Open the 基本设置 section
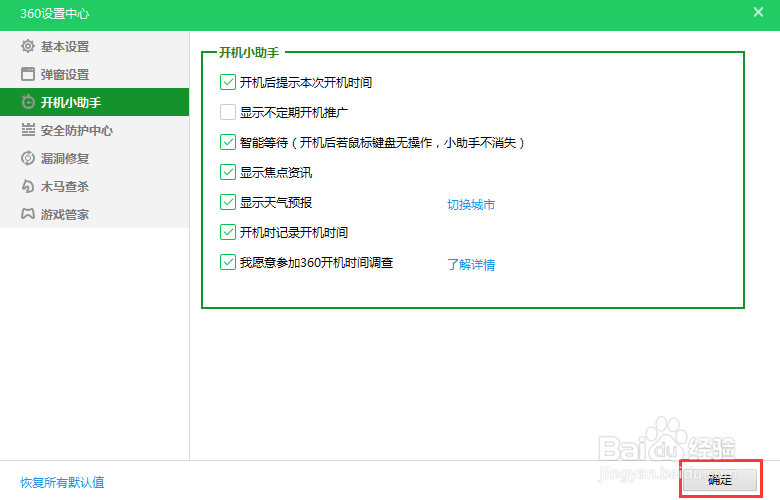The image size is (780, 500). 95,46
